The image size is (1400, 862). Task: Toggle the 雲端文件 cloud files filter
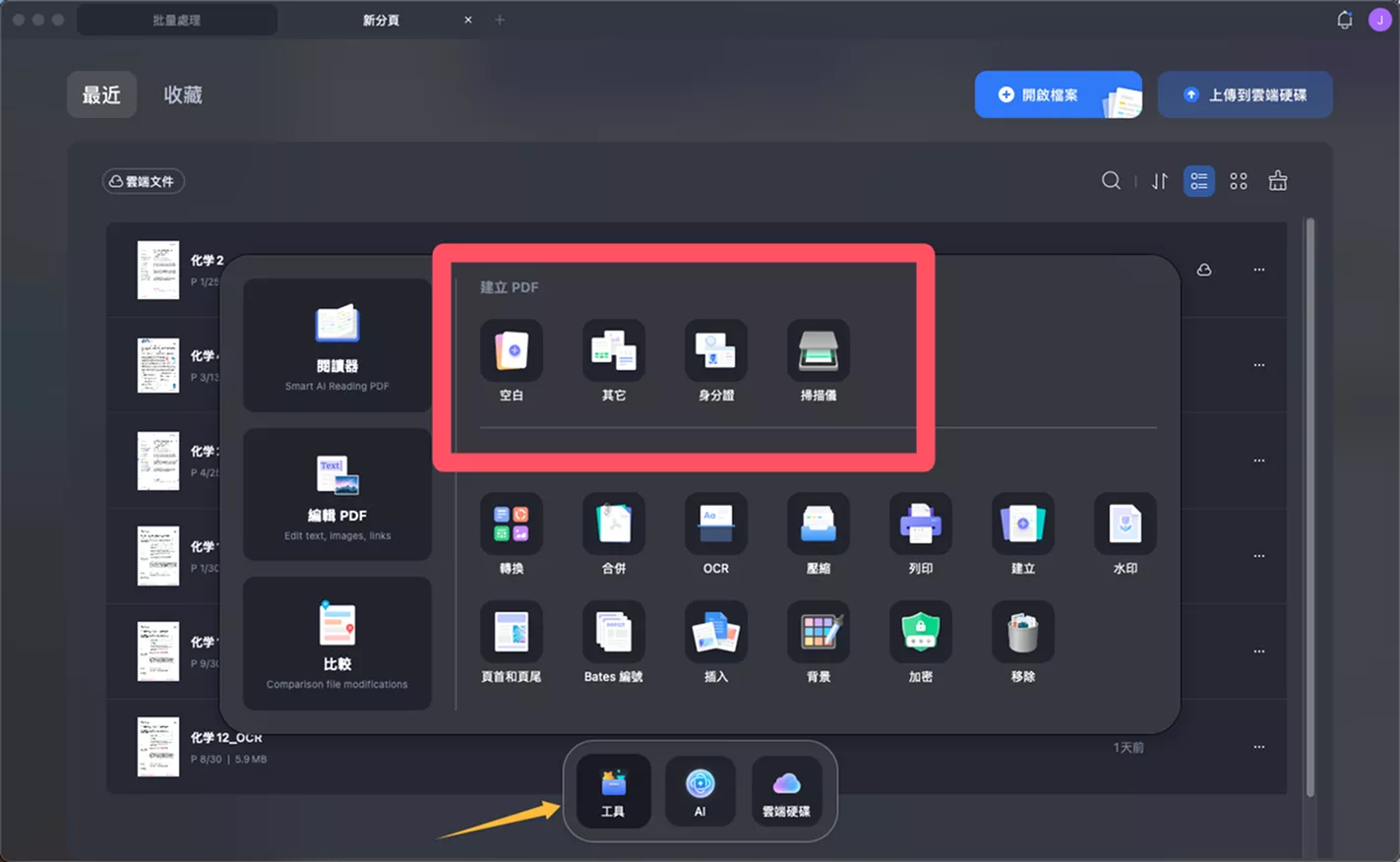[144, 181]
